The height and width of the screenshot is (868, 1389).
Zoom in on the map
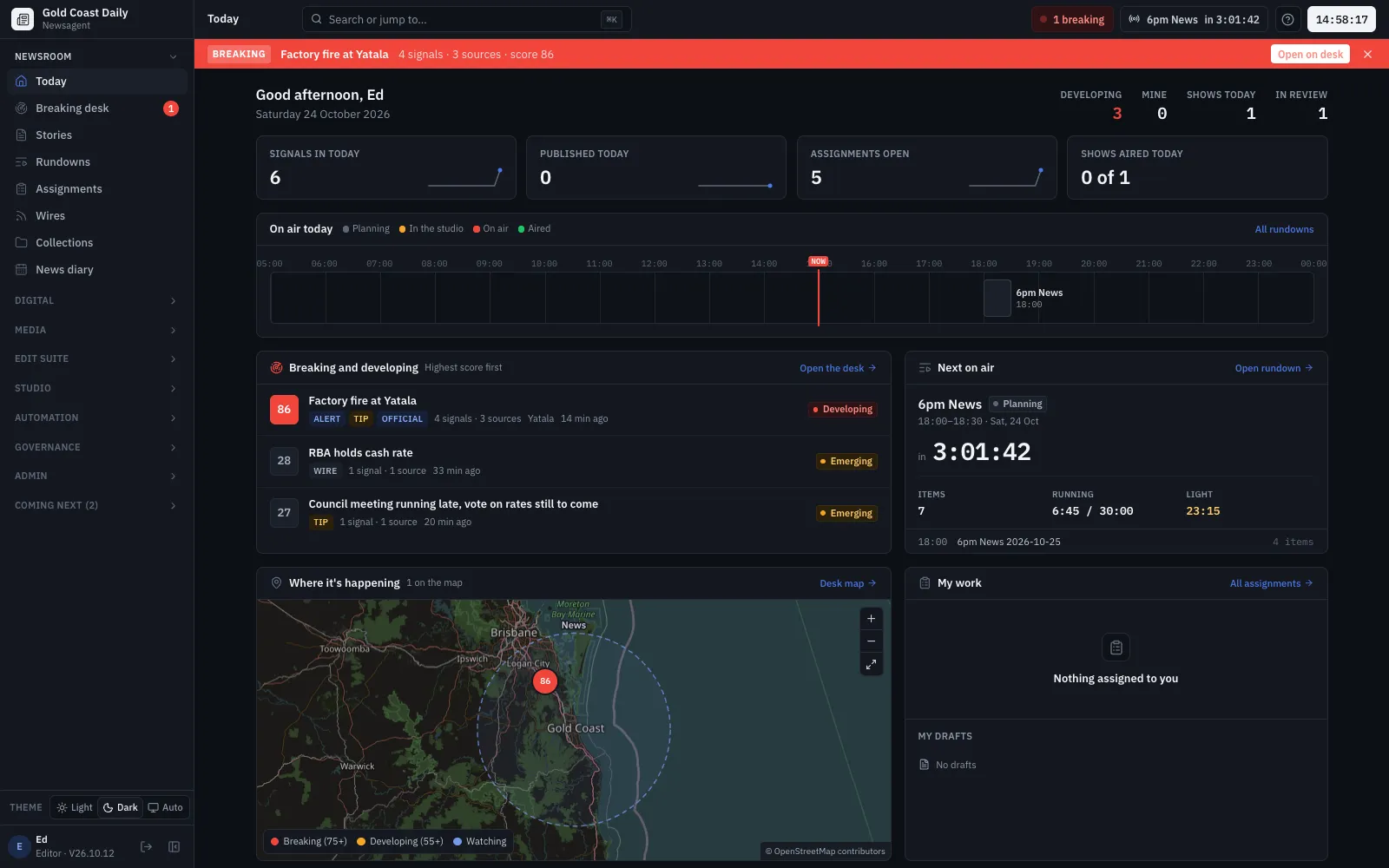pyautogui.click(x=871, y=619)
